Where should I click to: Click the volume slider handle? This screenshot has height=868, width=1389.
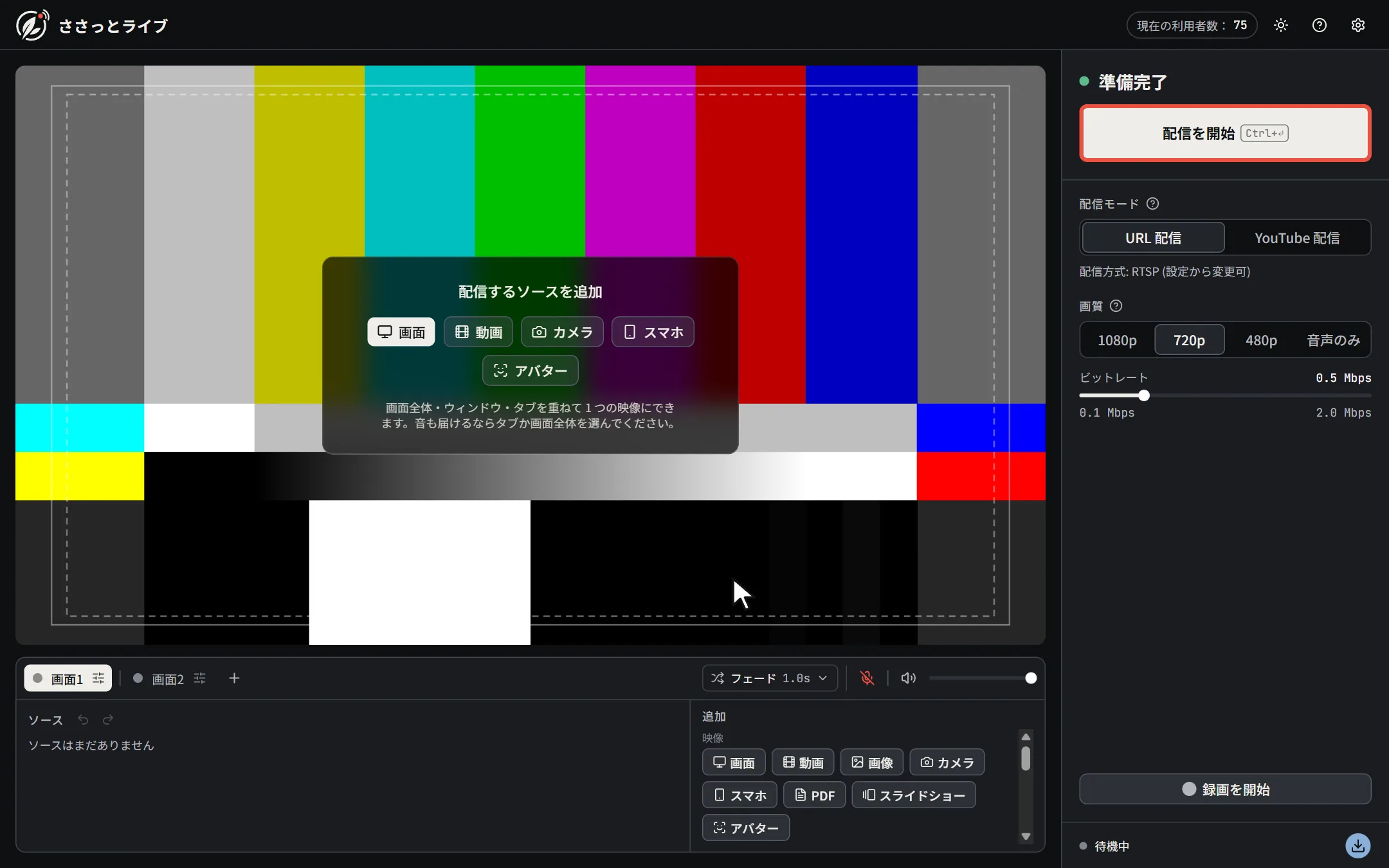(x=1031, y=678)
